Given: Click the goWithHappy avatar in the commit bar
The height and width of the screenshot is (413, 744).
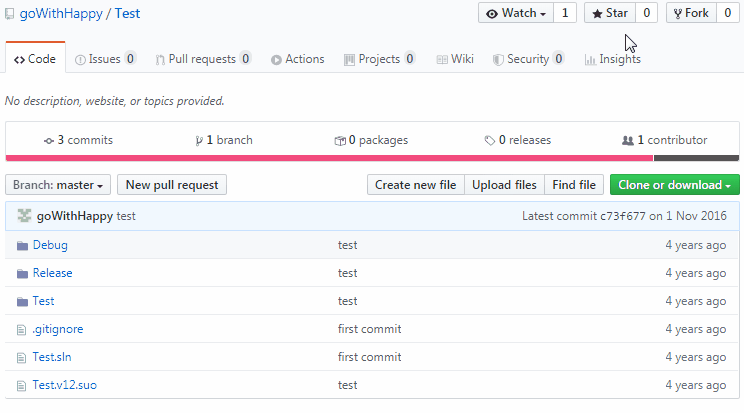Looking at the screenshot, I should click(x=24, y=216).
